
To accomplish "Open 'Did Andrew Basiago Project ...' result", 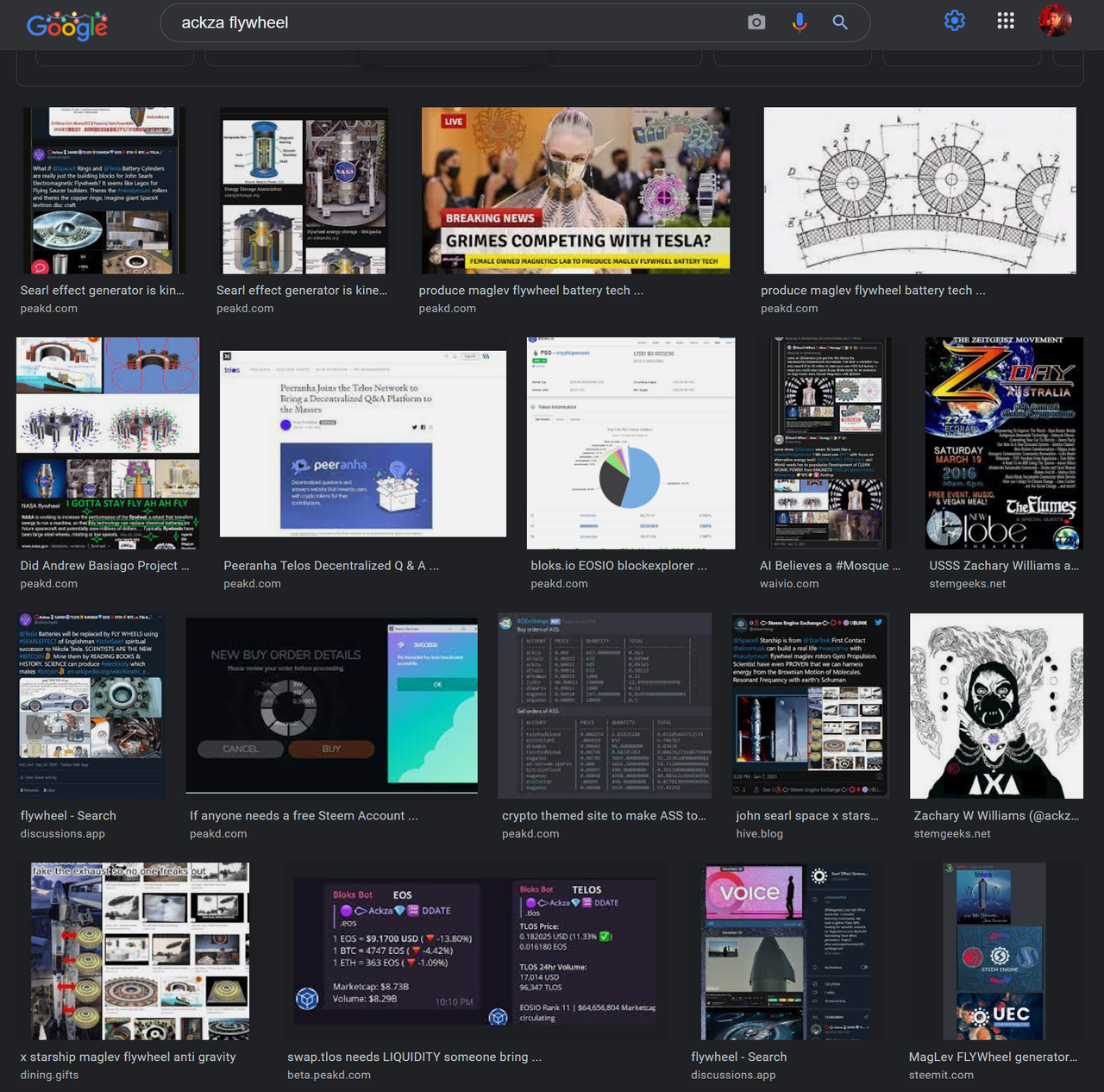I will coord(104,566).
